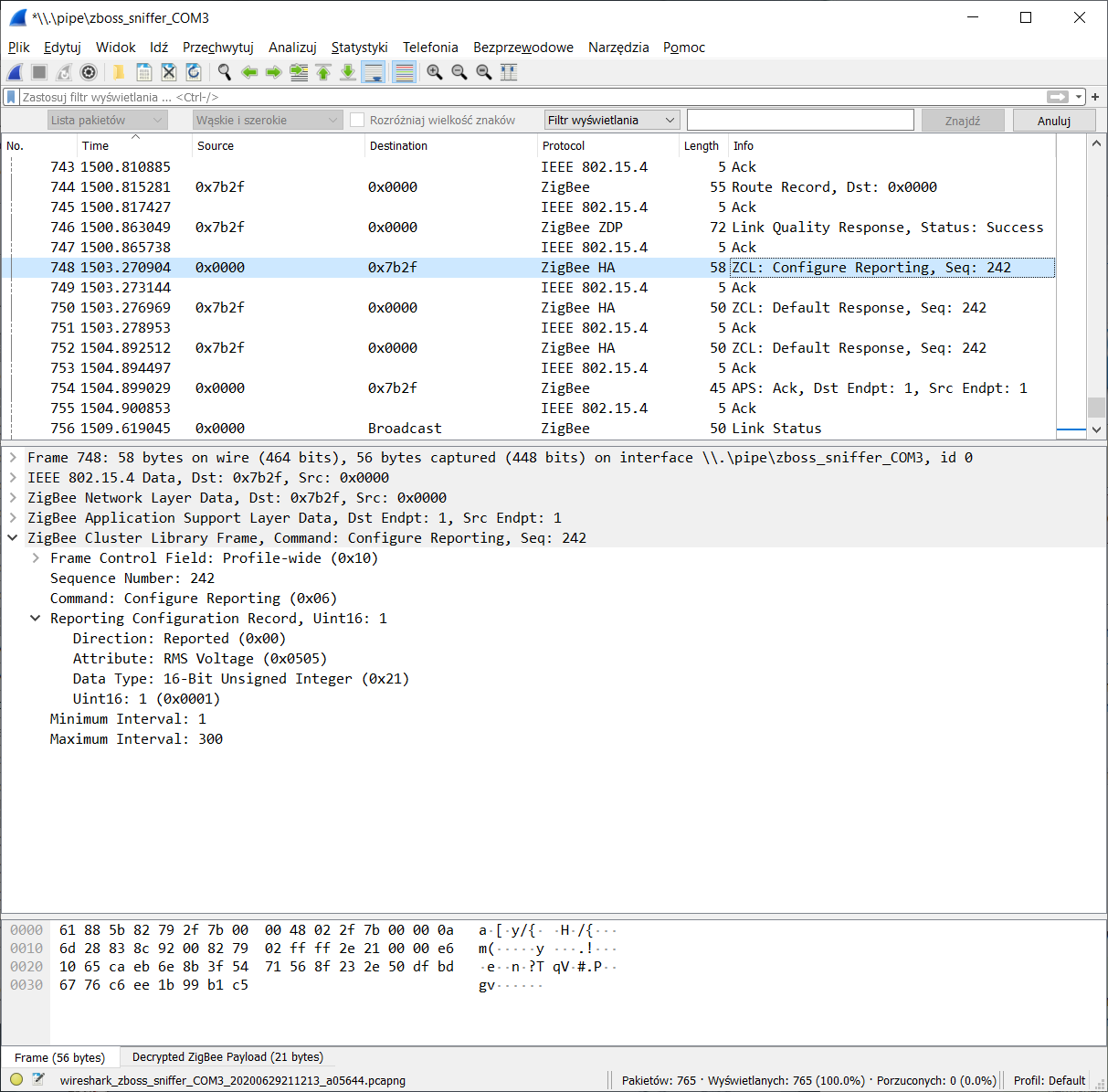Click the display filter bookmark icon
Viewport: 1108px width, 1092px height.
tap(11, 97)
